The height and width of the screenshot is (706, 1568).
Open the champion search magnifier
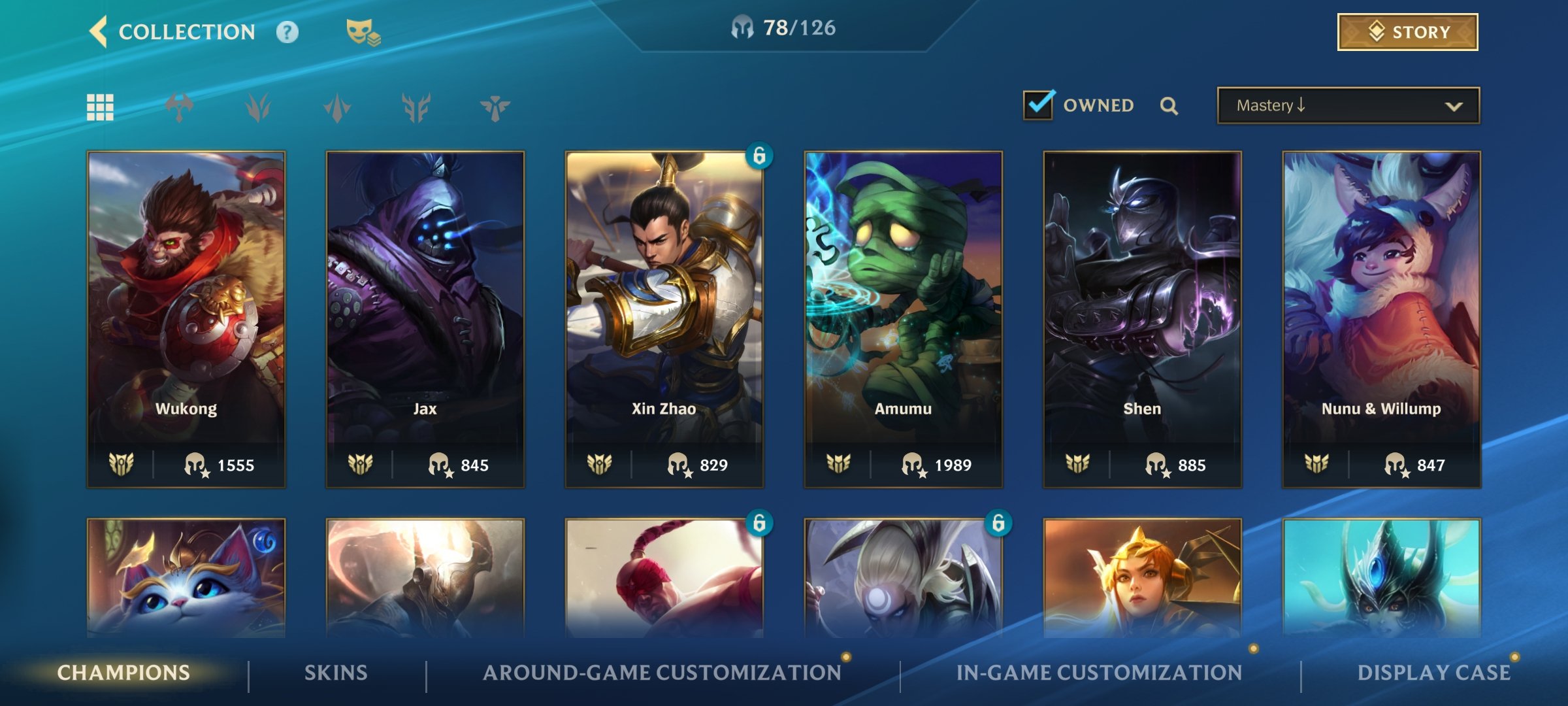(1169, 106)
